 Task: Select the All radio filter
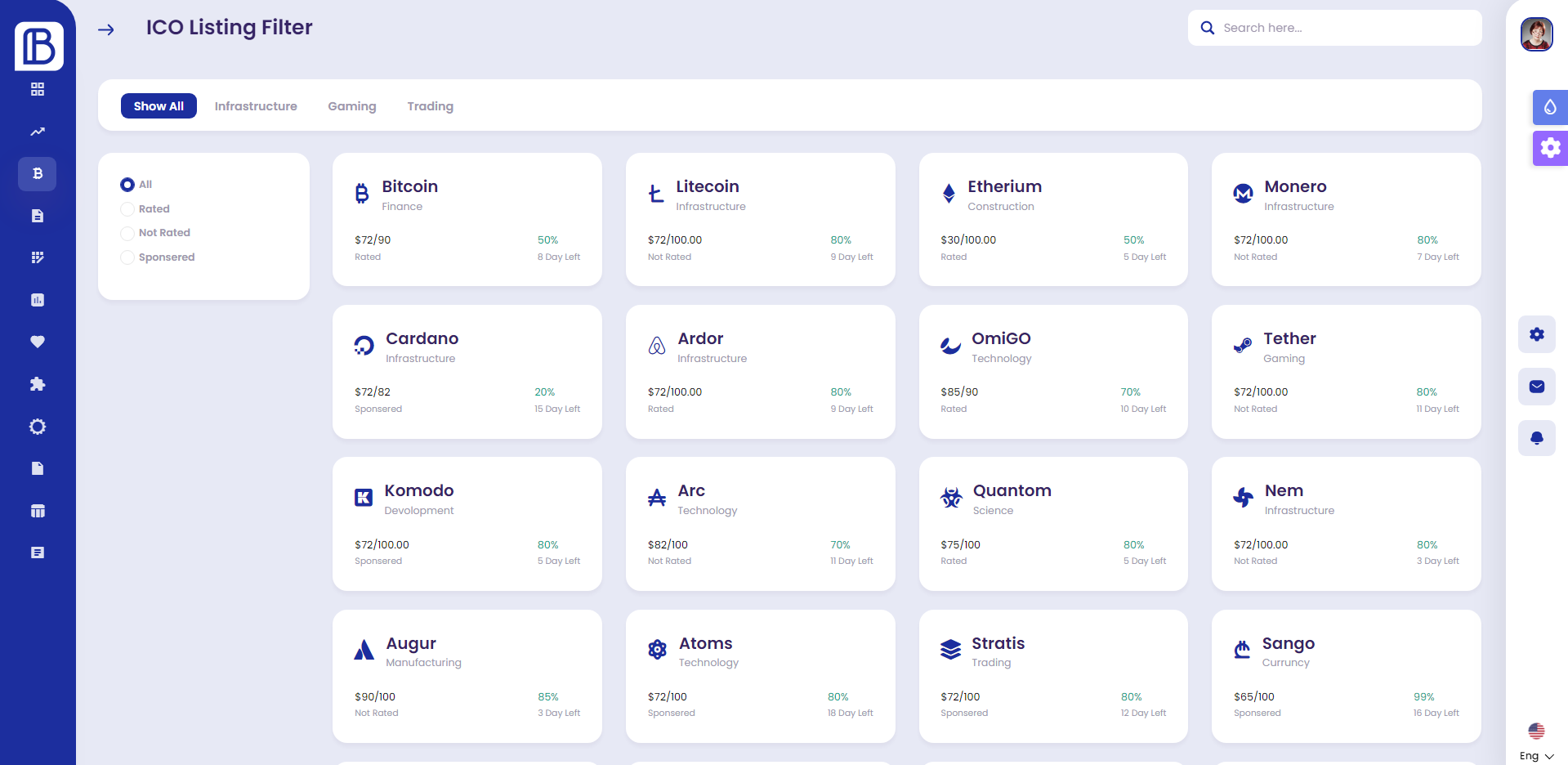pos(127,185)
